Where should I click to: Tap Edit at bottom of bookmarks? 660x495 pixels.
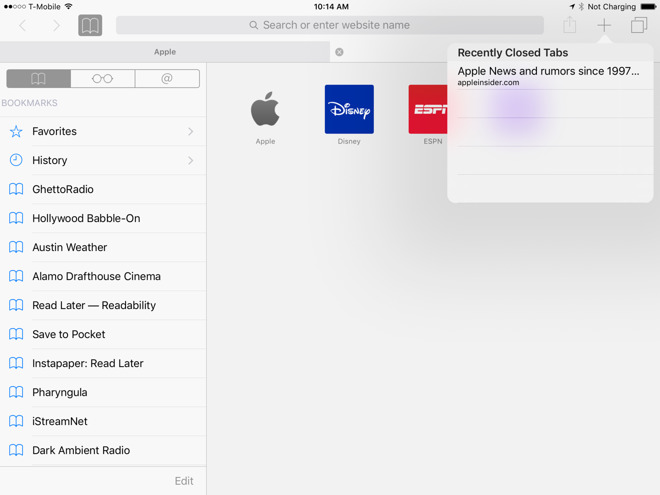184,481
